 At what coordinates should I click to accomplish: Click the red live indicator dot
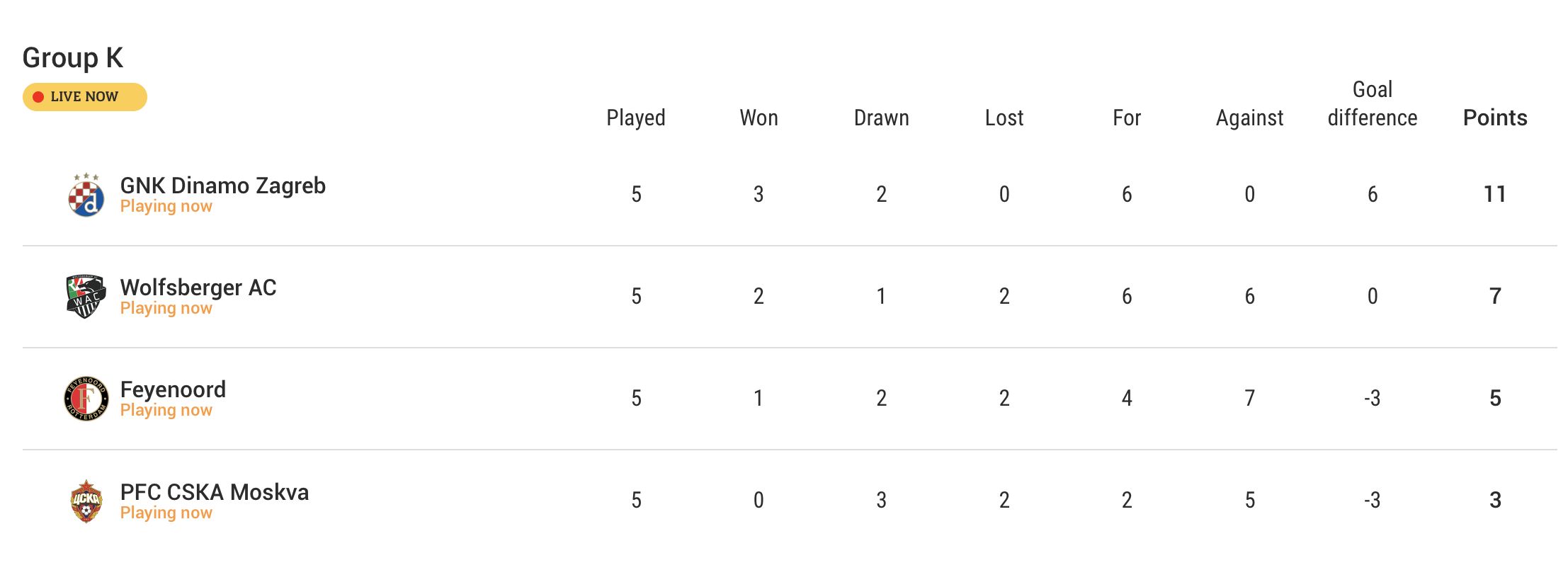click(x=38, y=97)
